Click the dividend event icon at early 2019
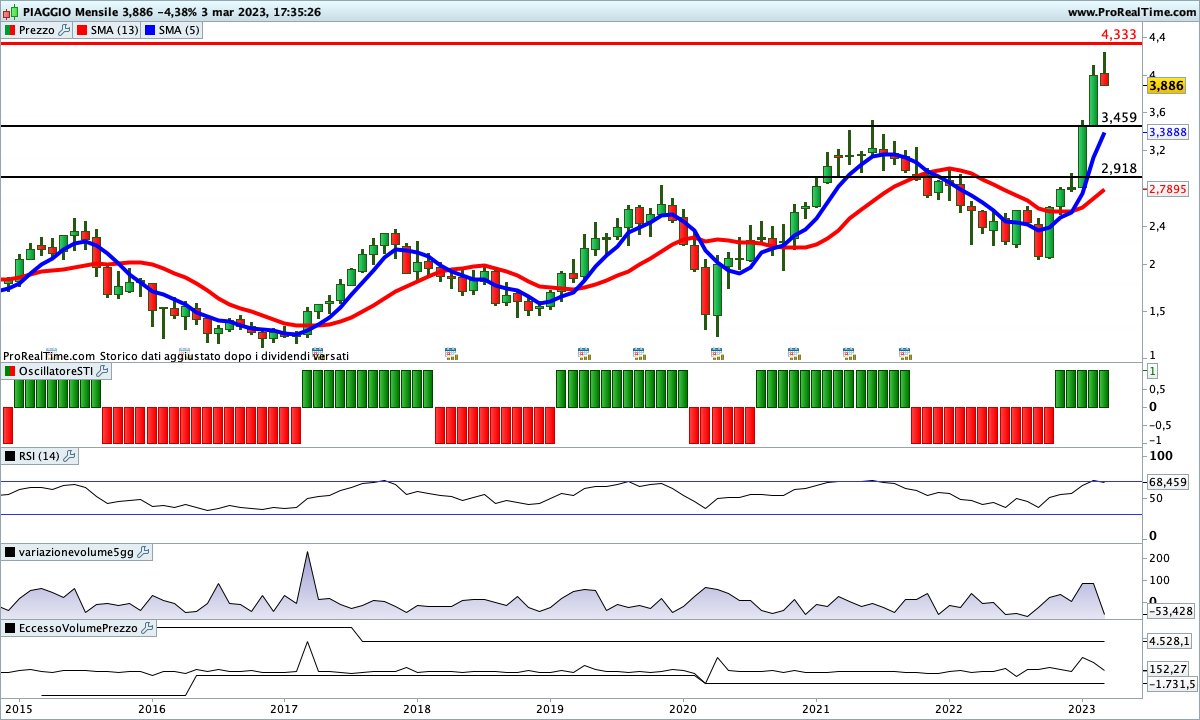Screen dimensions: 1200x720 584,353
